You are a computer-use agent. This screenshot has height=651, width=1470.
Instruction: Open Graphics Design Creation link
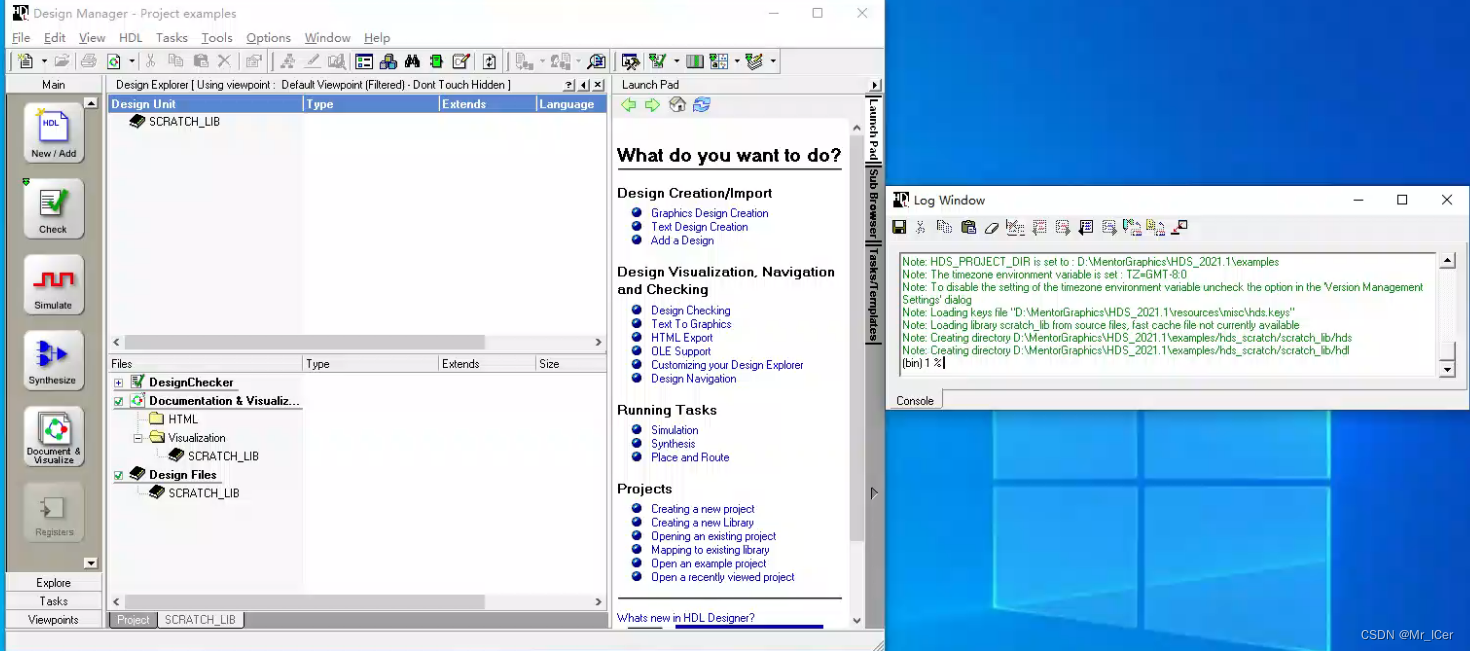point(710,213)
